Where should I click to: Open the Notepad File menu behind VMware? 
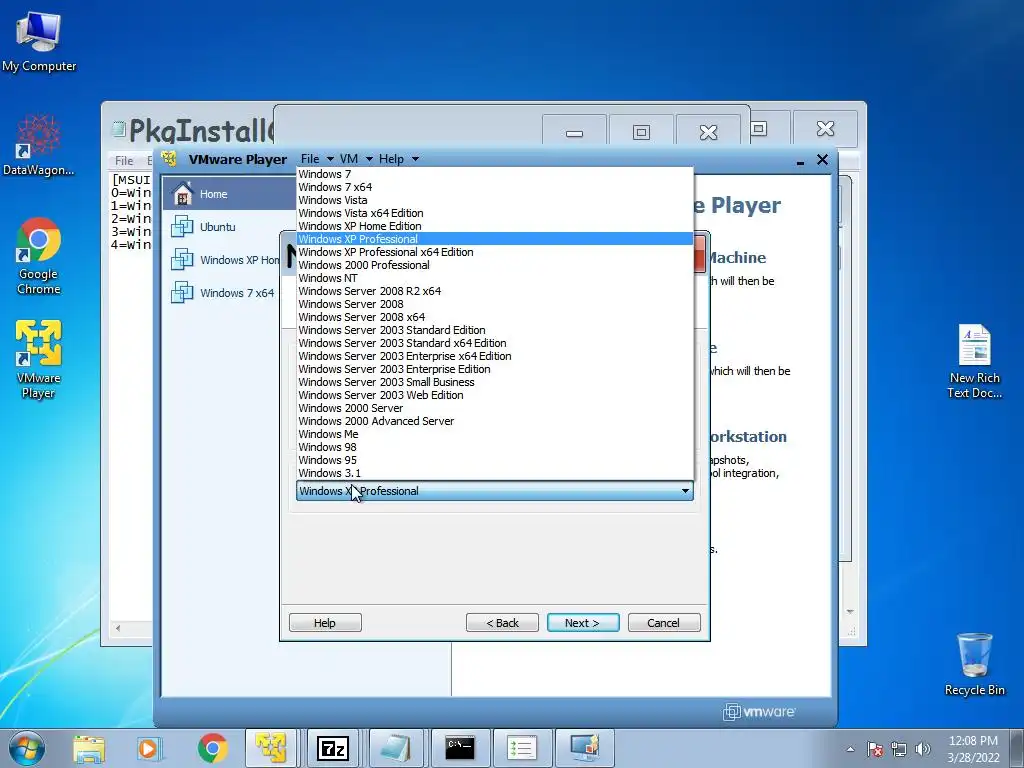point(124,161)
